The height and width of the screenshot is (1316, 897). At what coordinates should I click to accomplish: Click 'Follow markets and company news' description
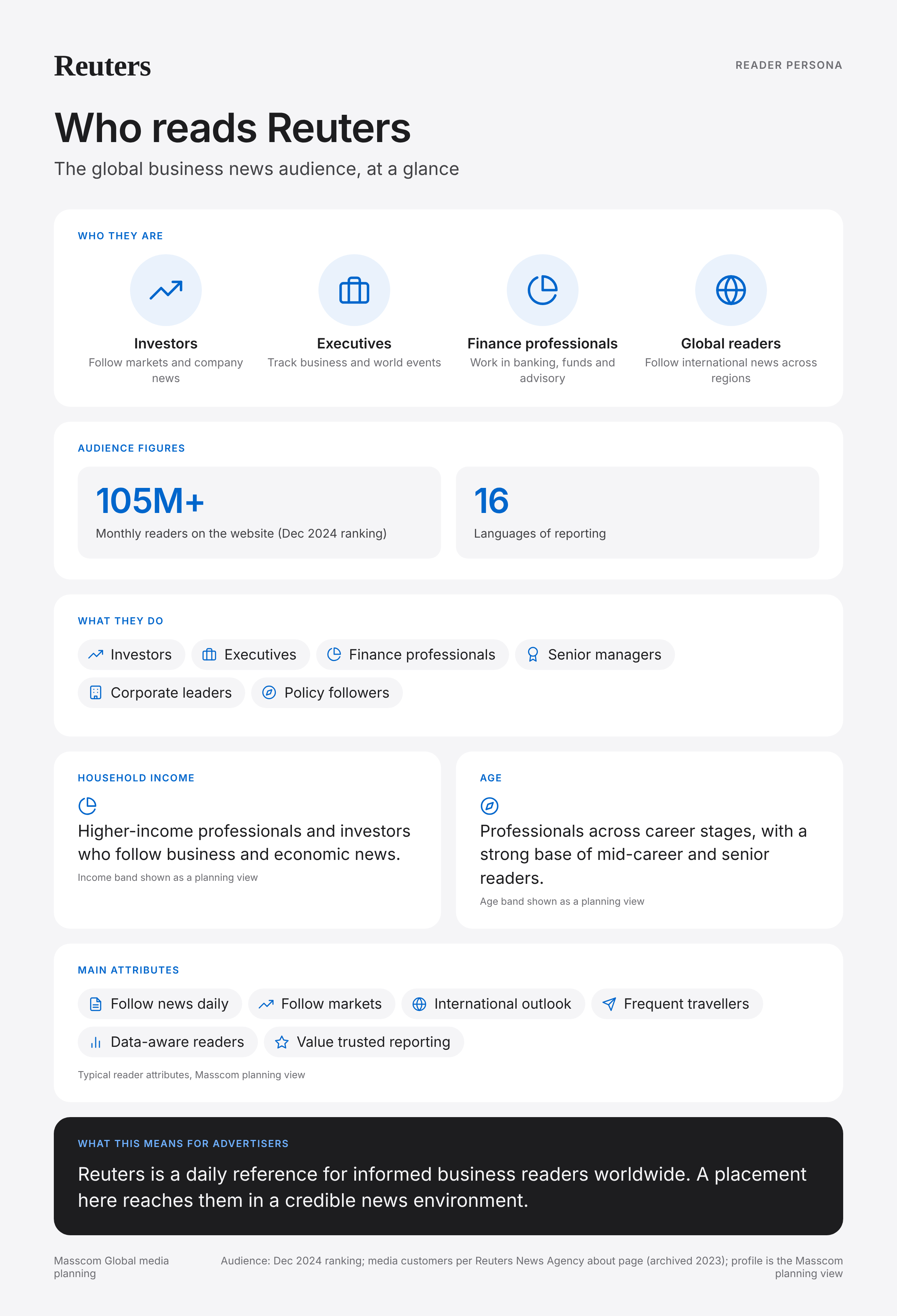pyautogui.click(x=166, y=370)
